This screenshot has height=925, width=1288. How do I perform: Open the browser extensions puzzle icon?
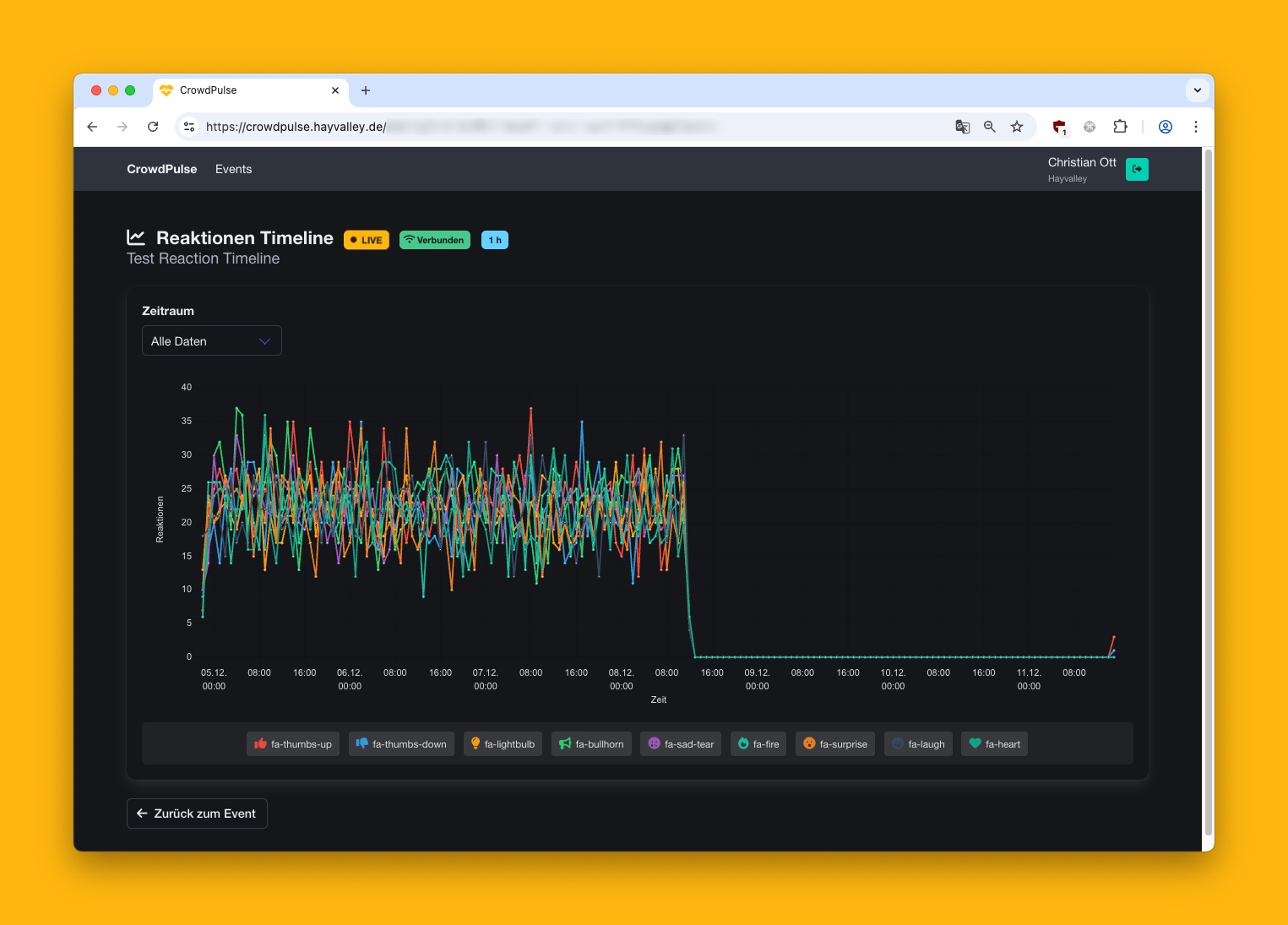[x=1120, y=127]
